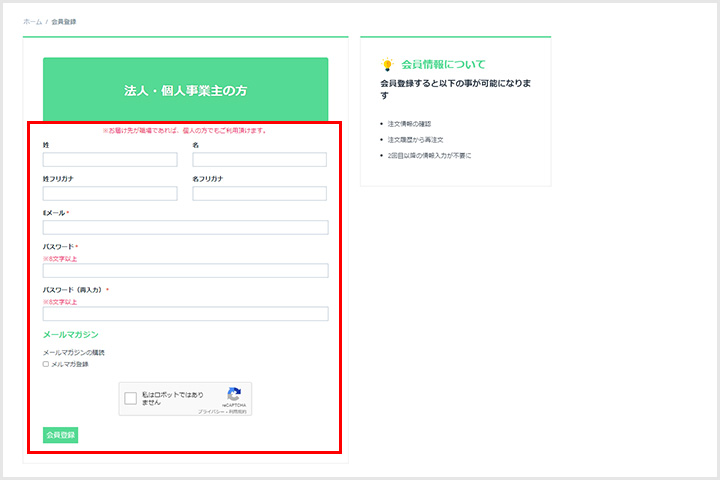Check the メルマガ登録 checkbox
Image resolution: width=720 pixels, height=480 pixels.
(x=46, y=364)
